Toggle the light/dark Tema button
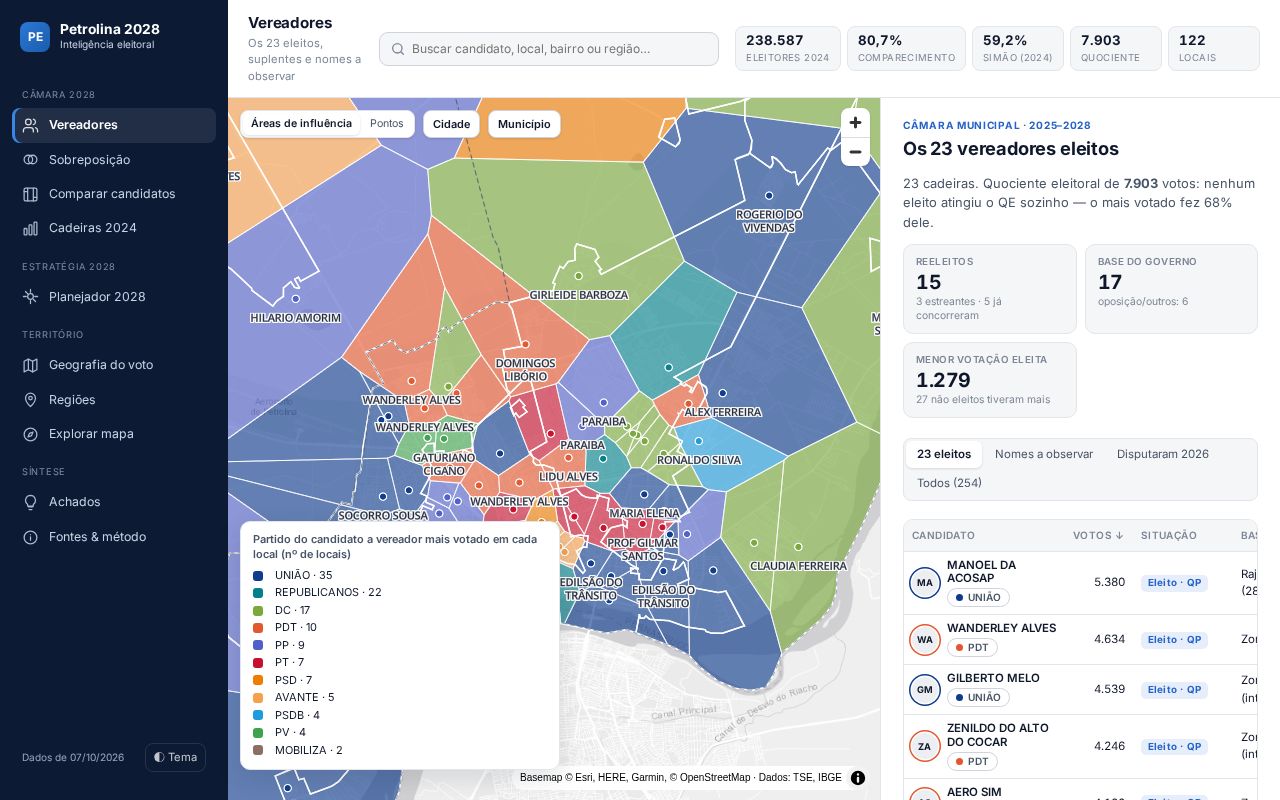 [x=175, y=757]
